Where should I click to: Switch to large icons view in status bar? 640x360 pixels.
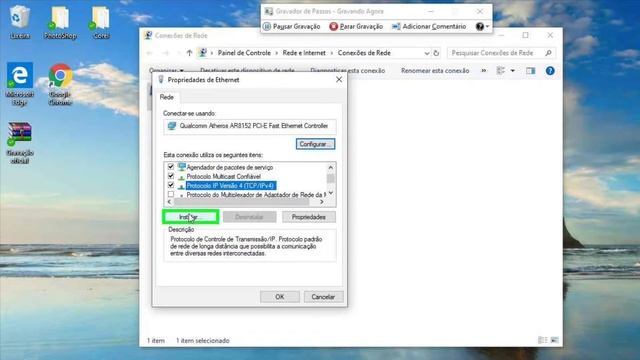pyautogui.click(x=554, y=340)
